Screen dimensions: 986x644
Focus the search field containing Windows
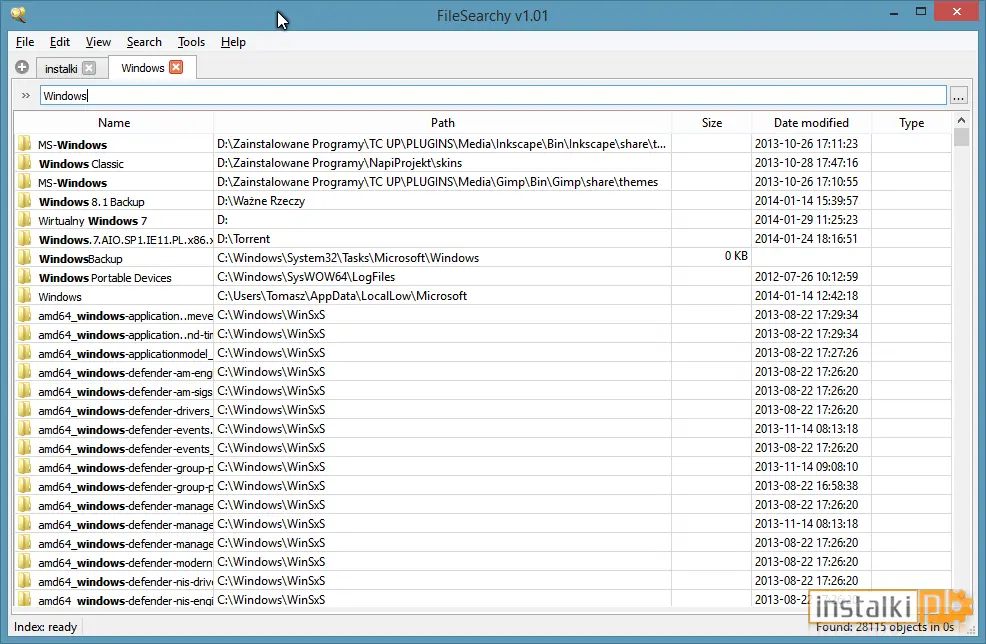pos(493,96)
